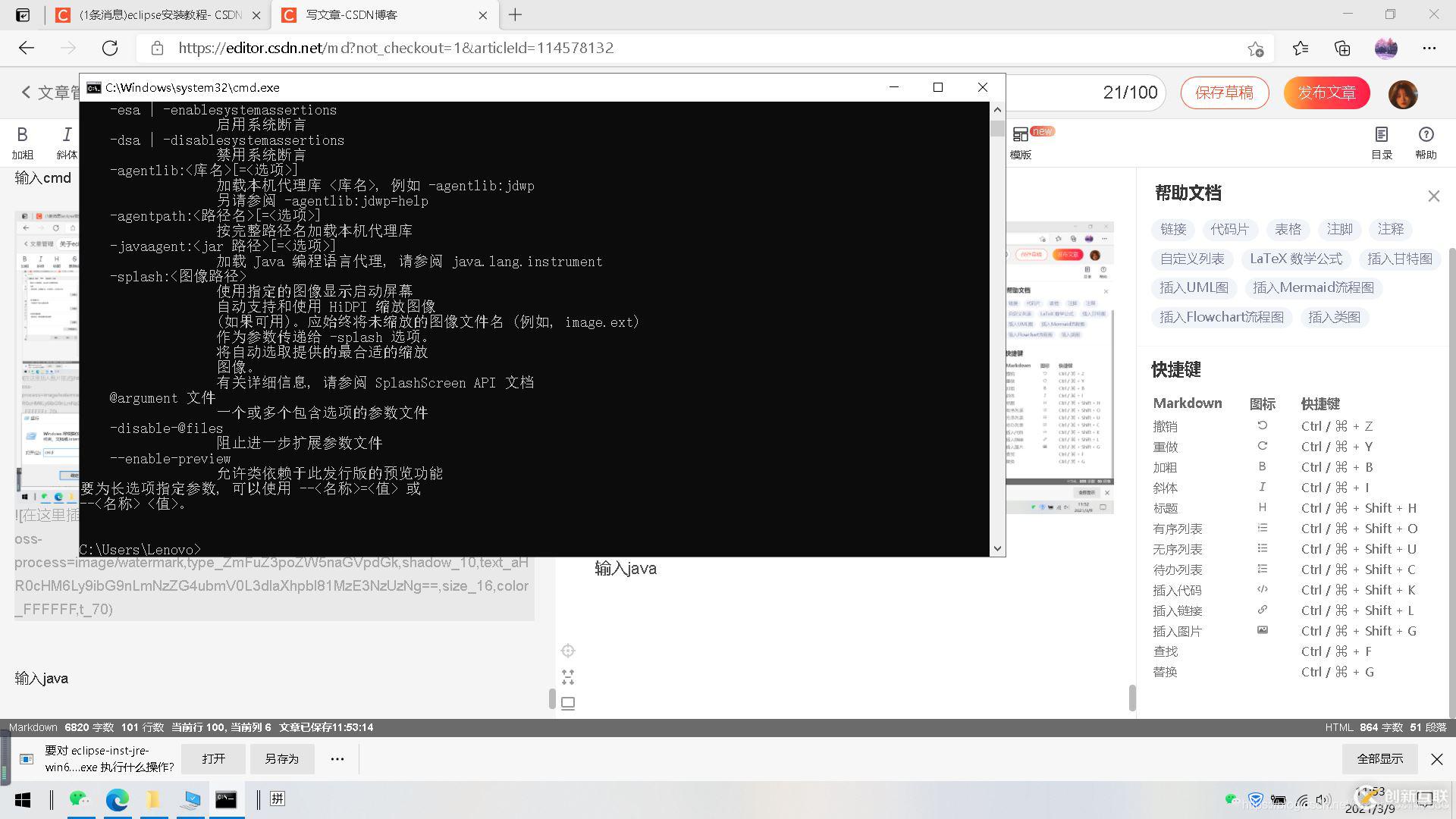Image resolution: width=1456 pixels, height=819 pixels.
Task: Click the 保存草稿 save draft button
Action: [x=1224, y=92]
